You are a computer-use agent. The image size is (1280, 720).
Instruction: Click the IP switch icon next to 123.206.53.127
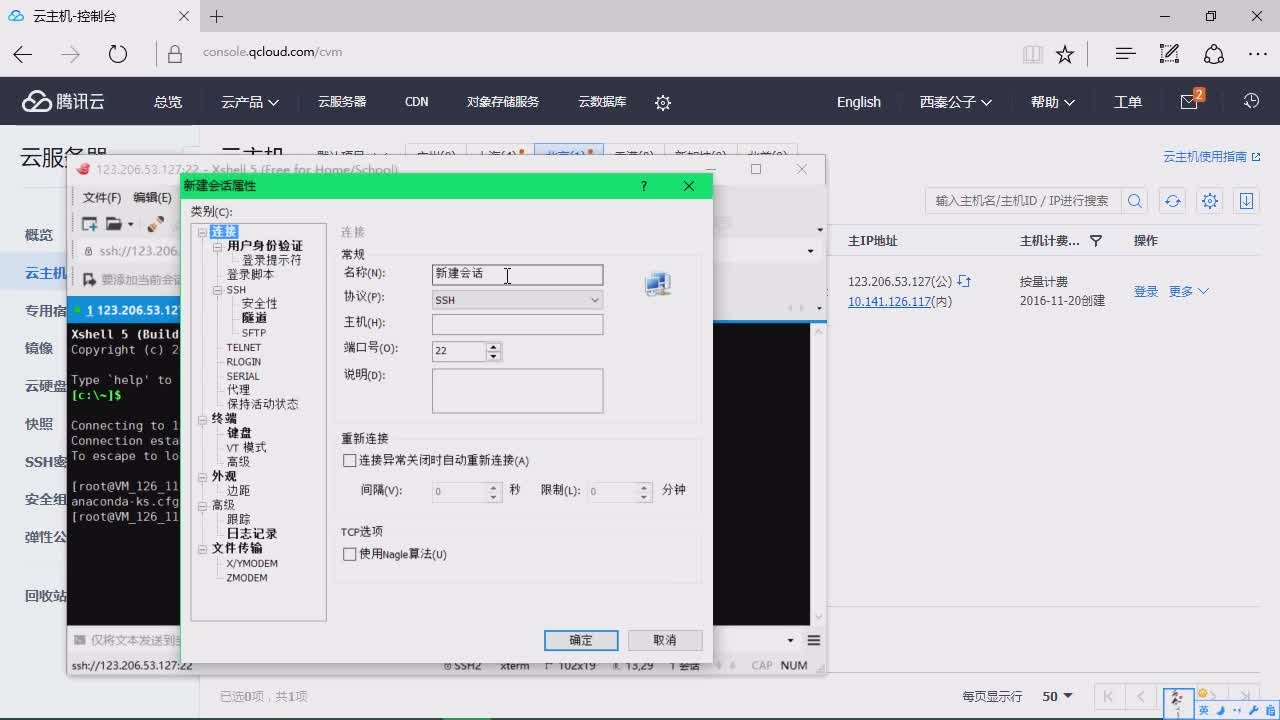coord(965,282)
